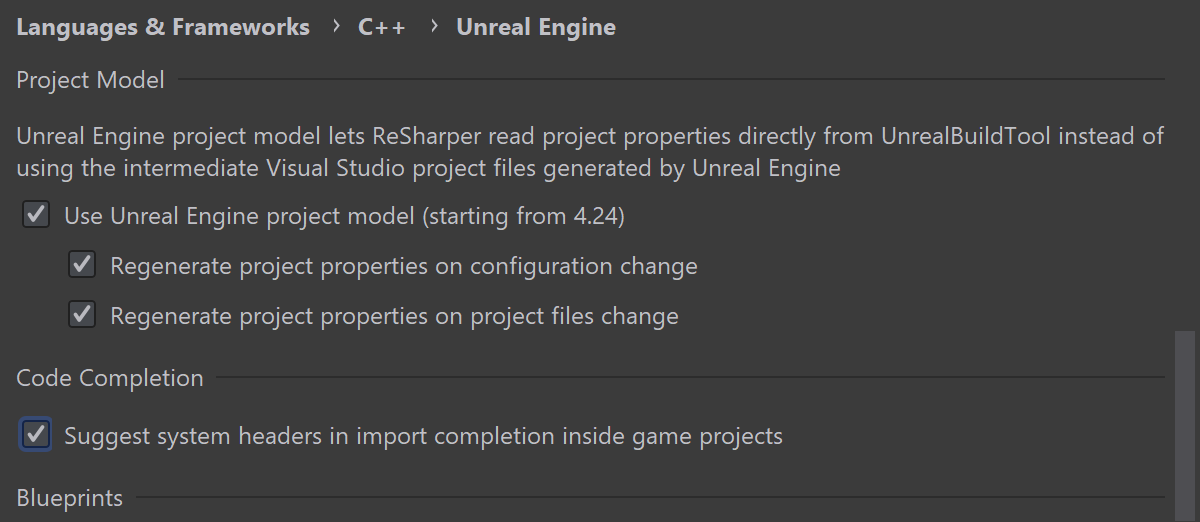Click 'Suggest system headers in import completion' label text
The width and height of the screenshot is (1200, 522).
[423, 436]
